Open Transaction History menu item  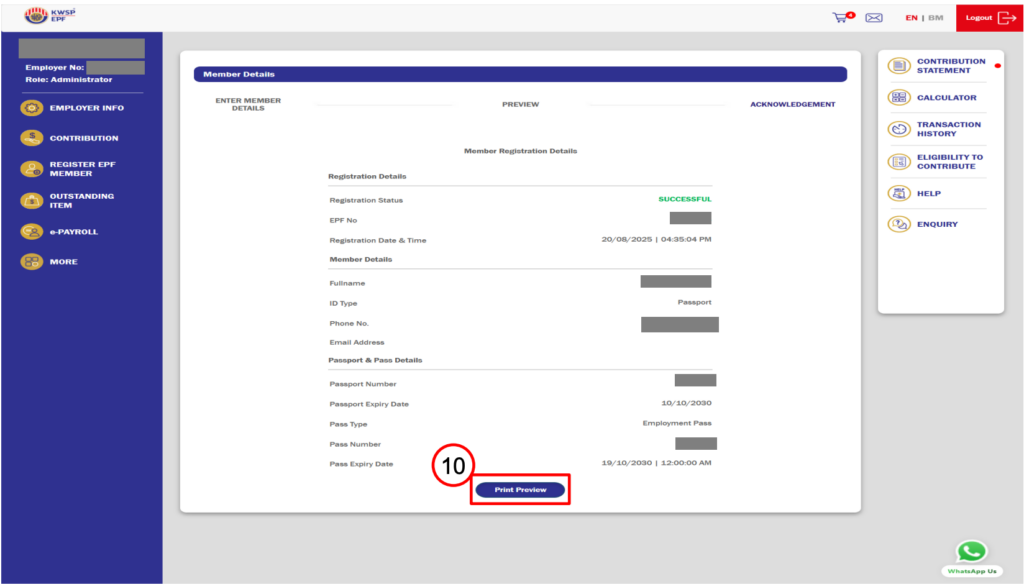[948, 129]
